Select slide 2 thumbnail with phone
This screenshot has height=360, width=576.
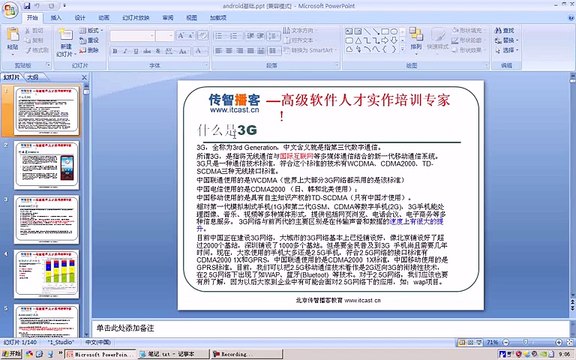(x=47, y=165)
